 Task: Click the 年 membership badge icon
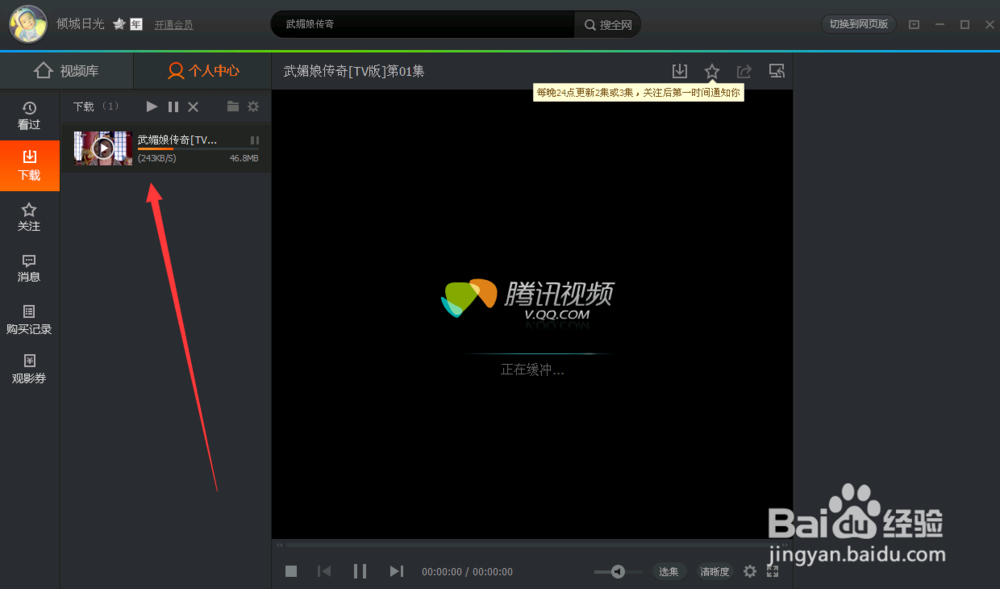[136, 24]
